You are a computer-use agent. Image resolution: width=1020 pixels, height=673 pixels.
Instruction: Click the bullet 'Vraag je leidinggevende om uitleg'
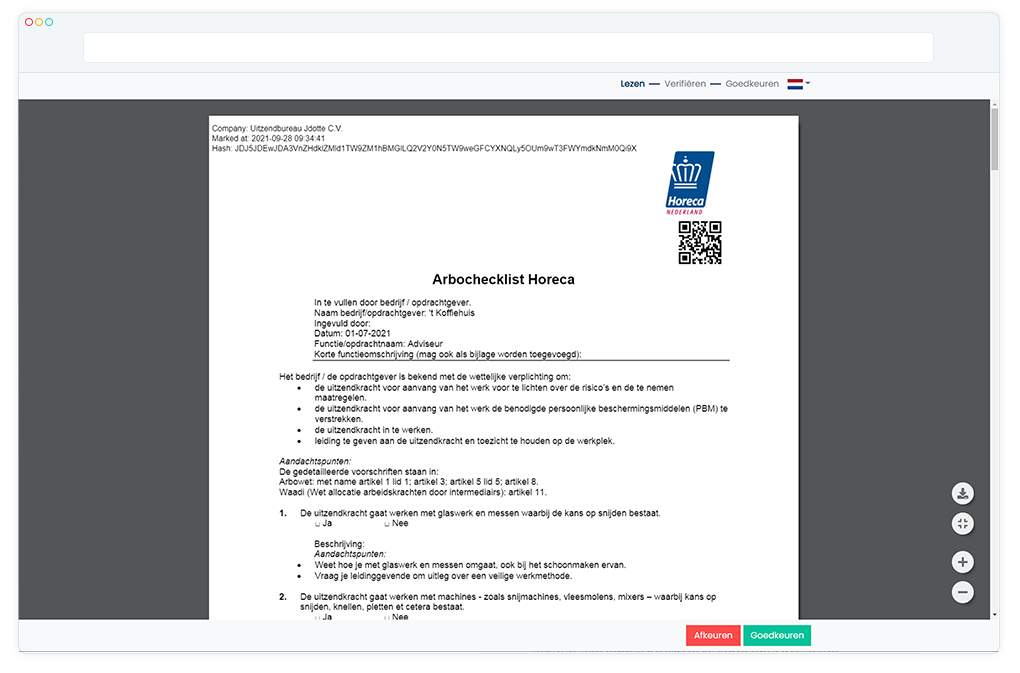click(444, 576)
